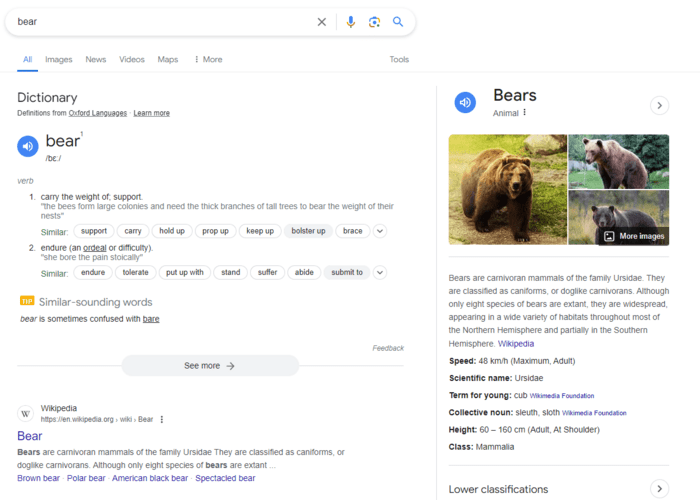Open Wikipedia link in Bears description
Image resolution: width=700 pixels, height=500 pixels.
[x=516, y=343]
